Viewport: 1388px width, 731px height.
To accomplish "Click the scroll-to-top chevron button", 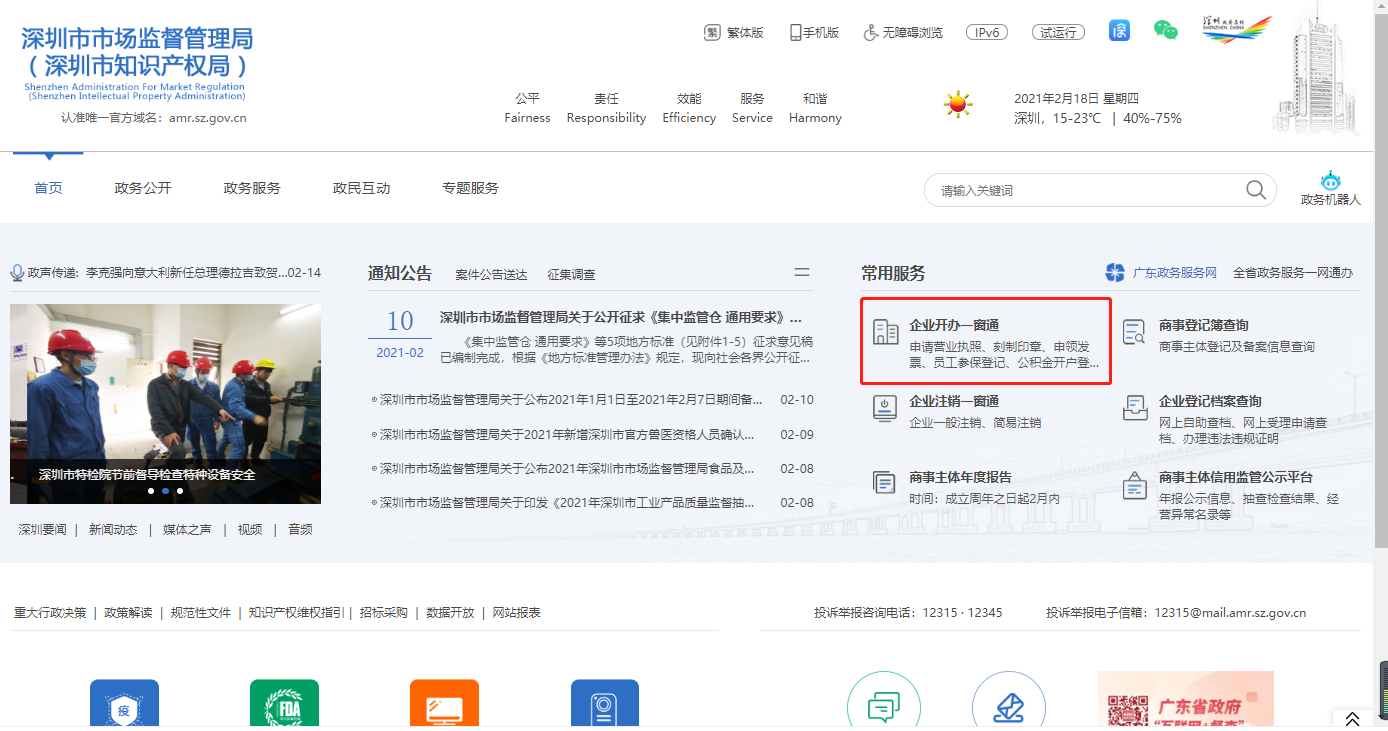I will click(x=1352, y=719).
